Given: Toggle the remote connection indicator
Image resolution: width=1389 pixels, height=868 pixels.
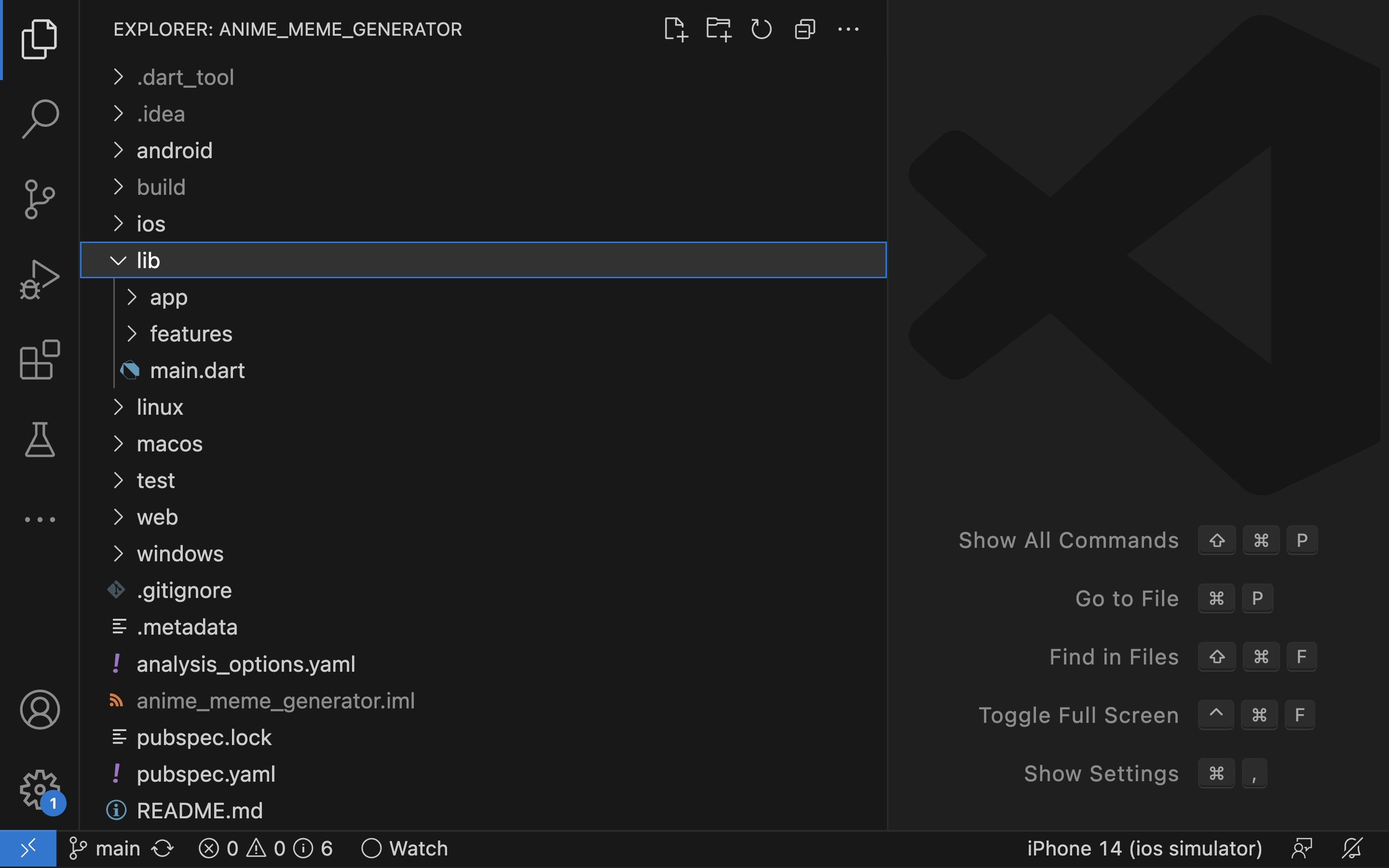Looking at the screenshot, I should pyautogui.click(x=27, y=848).
